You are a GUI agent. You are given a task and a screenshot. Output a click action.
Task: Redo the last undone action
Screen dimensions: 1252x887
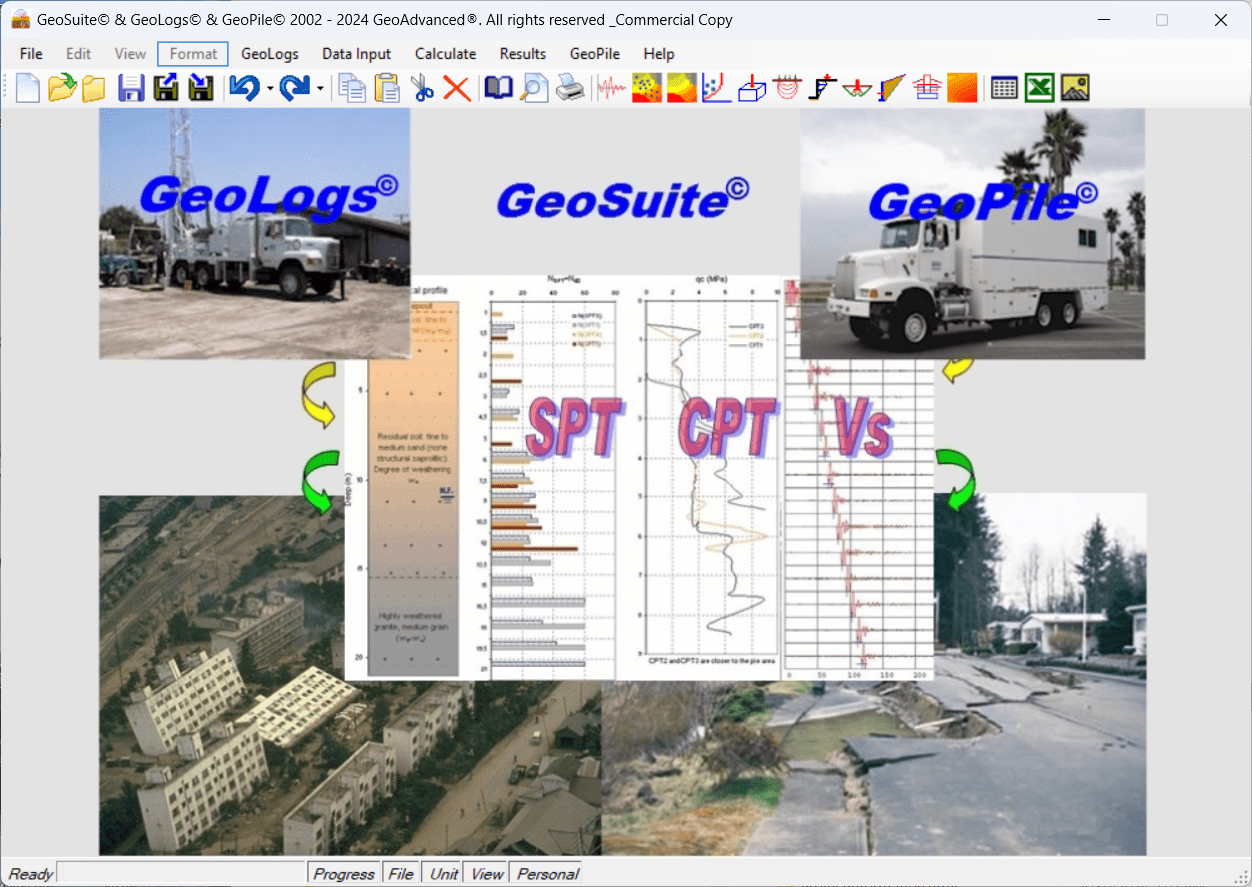pos(294,88)
